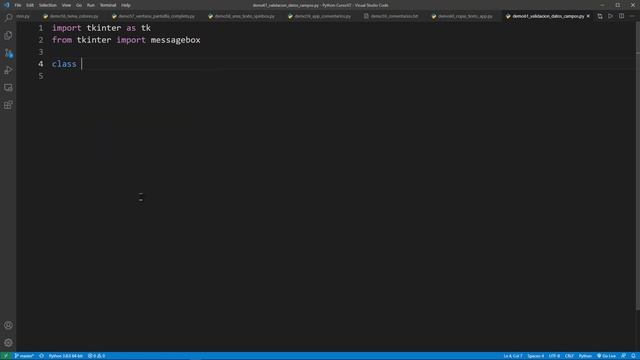This screenshot has height=360, width=640.
Task: Open the Run and Debug view icon
Action: pos(8,70)
